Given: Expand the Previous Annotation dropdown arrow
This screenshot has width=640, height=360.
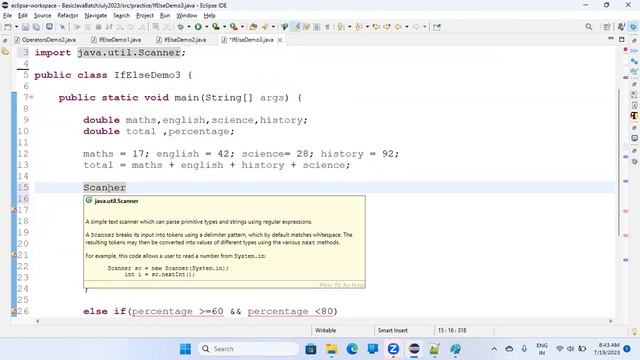Looking at the screenshot, I should coord(367,27).
